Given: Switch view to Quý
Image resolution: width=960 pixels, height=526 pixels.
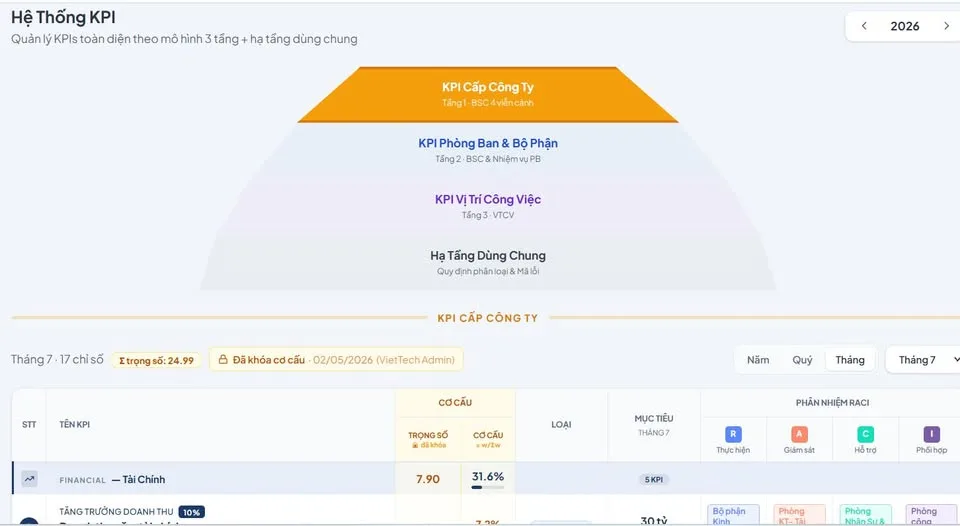Looking at the screenshot, I should tap(802, 360).
